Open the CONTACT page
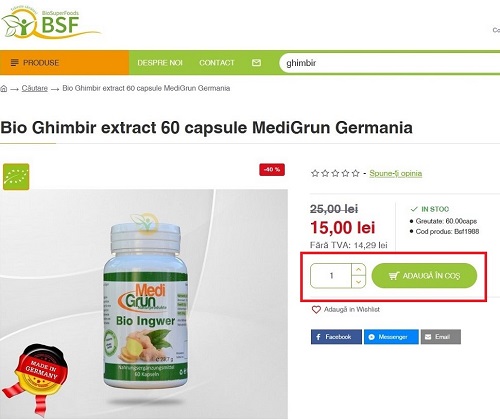 (217, 63)
